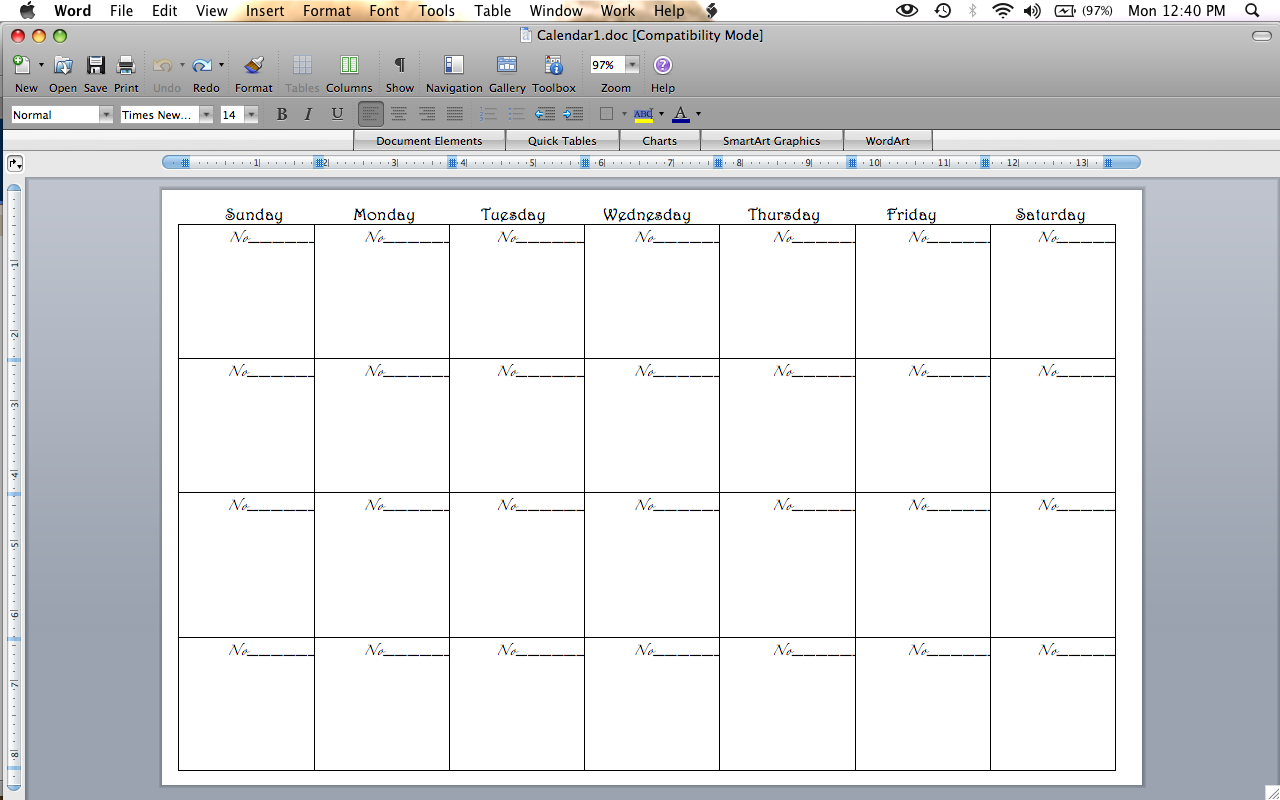Switch to Quick Tables tab
The height and width of the screenshot is (800, 1280).
pos(562,141)
